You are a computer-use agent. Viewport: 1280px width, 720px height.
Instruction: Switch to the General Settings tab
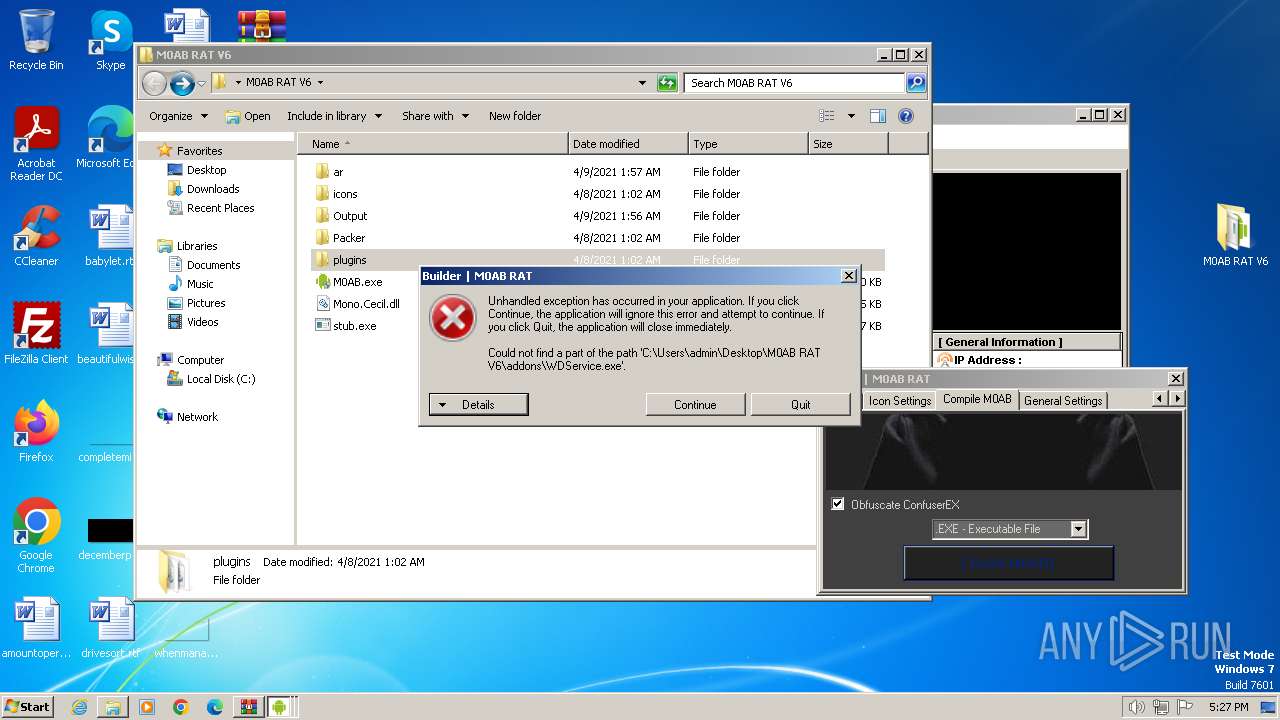pyautogui.click(x=1062, y=400)
